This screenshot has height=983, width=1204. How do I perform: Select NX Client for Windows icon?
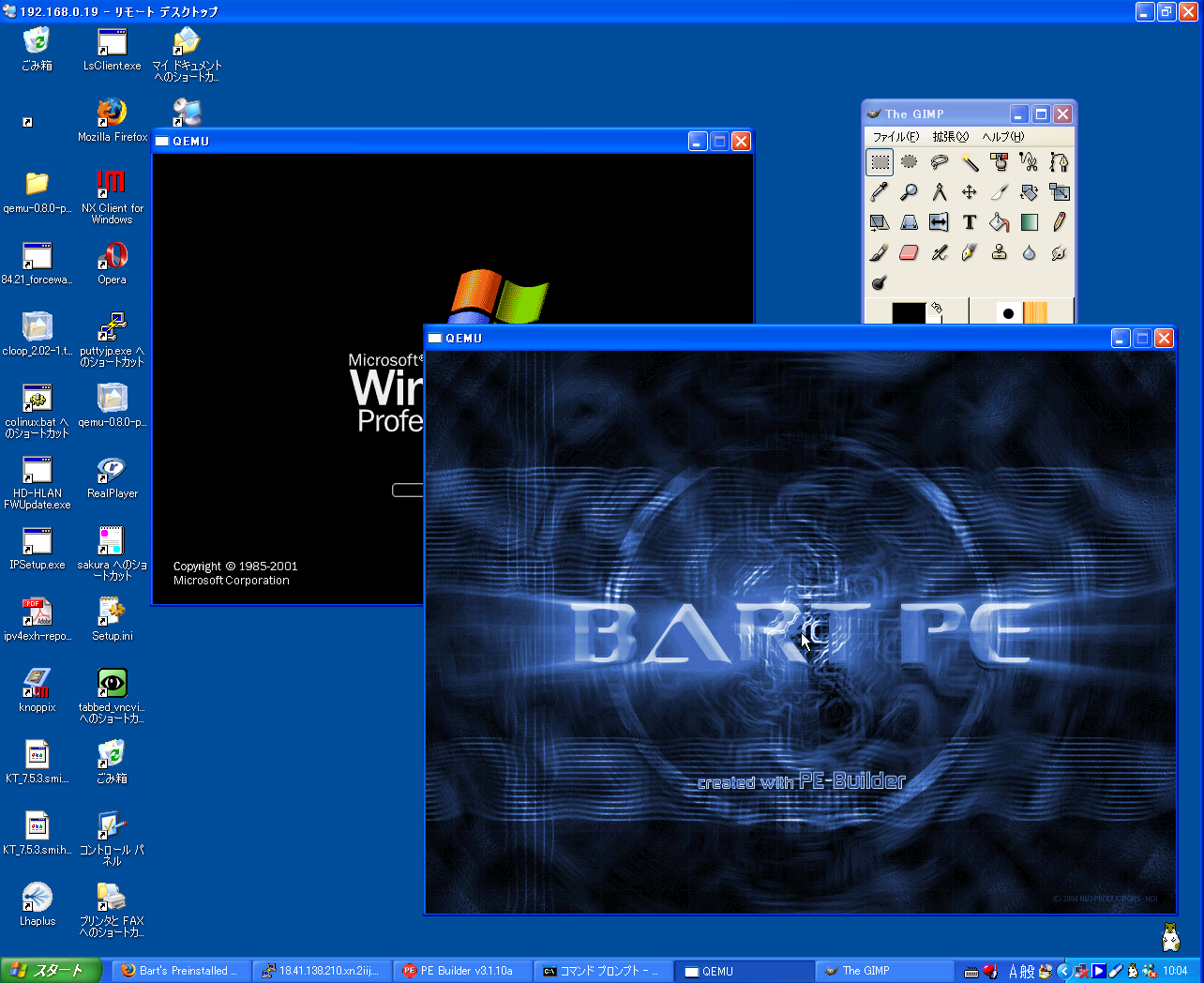click(113, 196)
